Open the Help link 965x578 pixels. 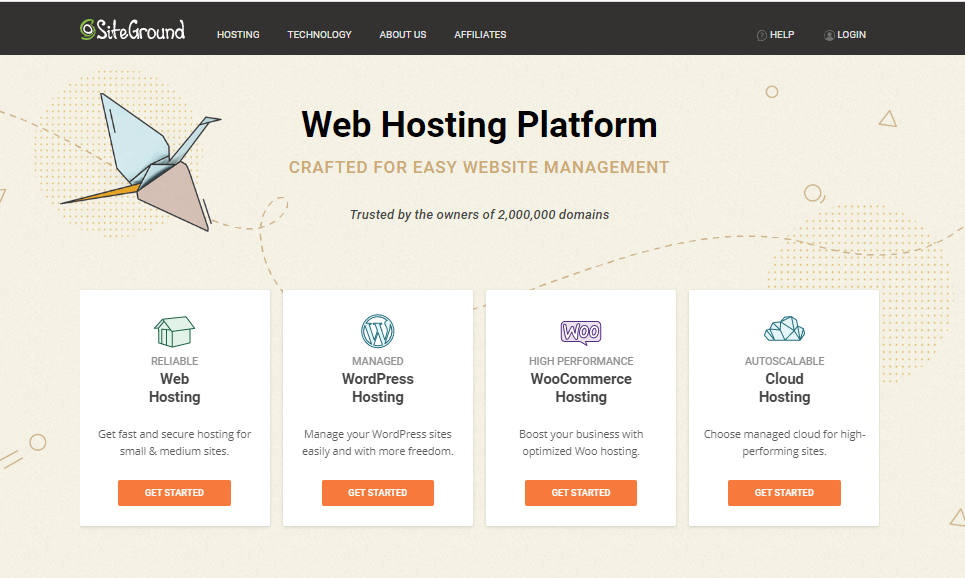[782, 35]
